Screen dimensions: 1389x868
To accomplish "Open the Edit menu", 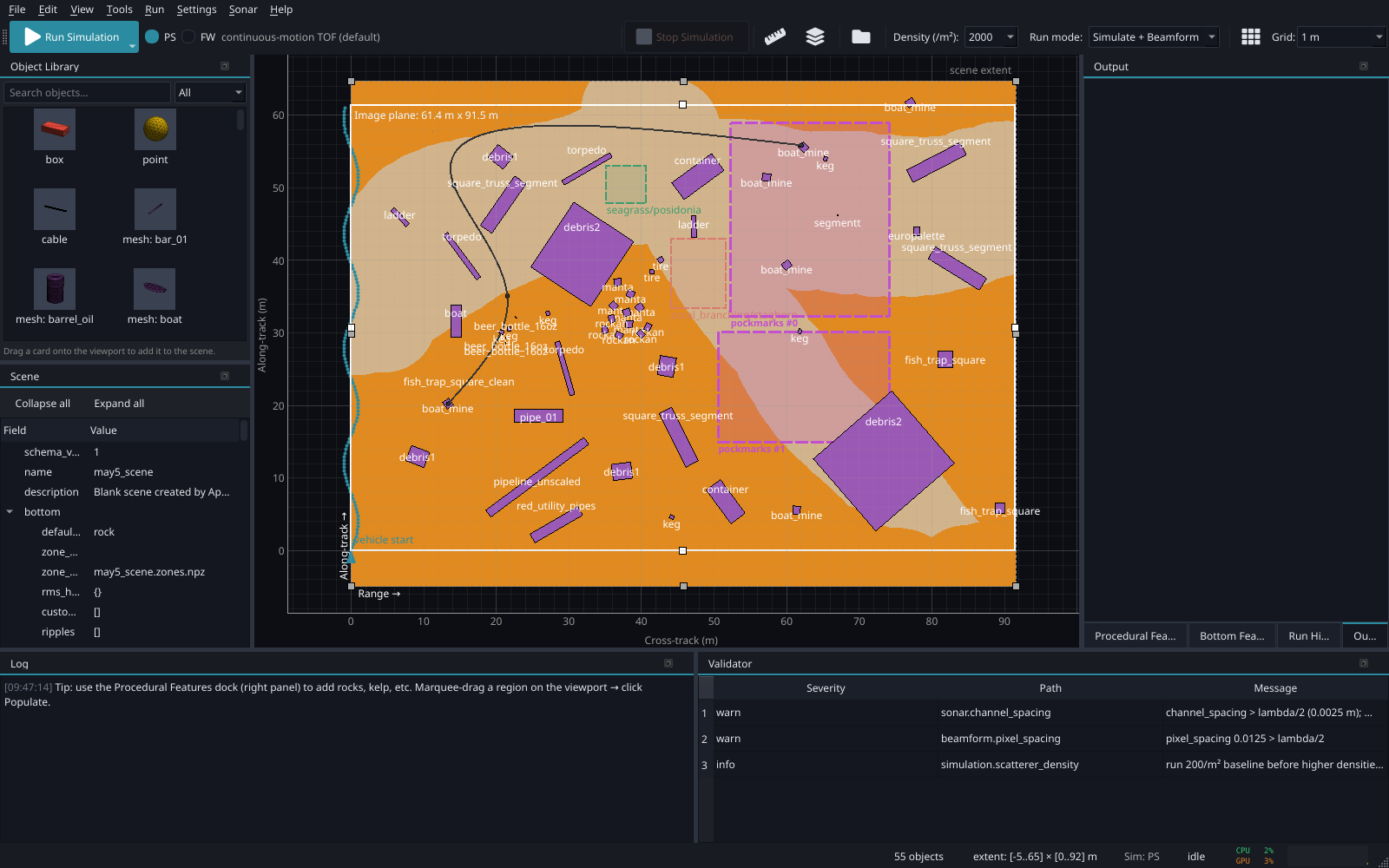I will click(48, 10).
